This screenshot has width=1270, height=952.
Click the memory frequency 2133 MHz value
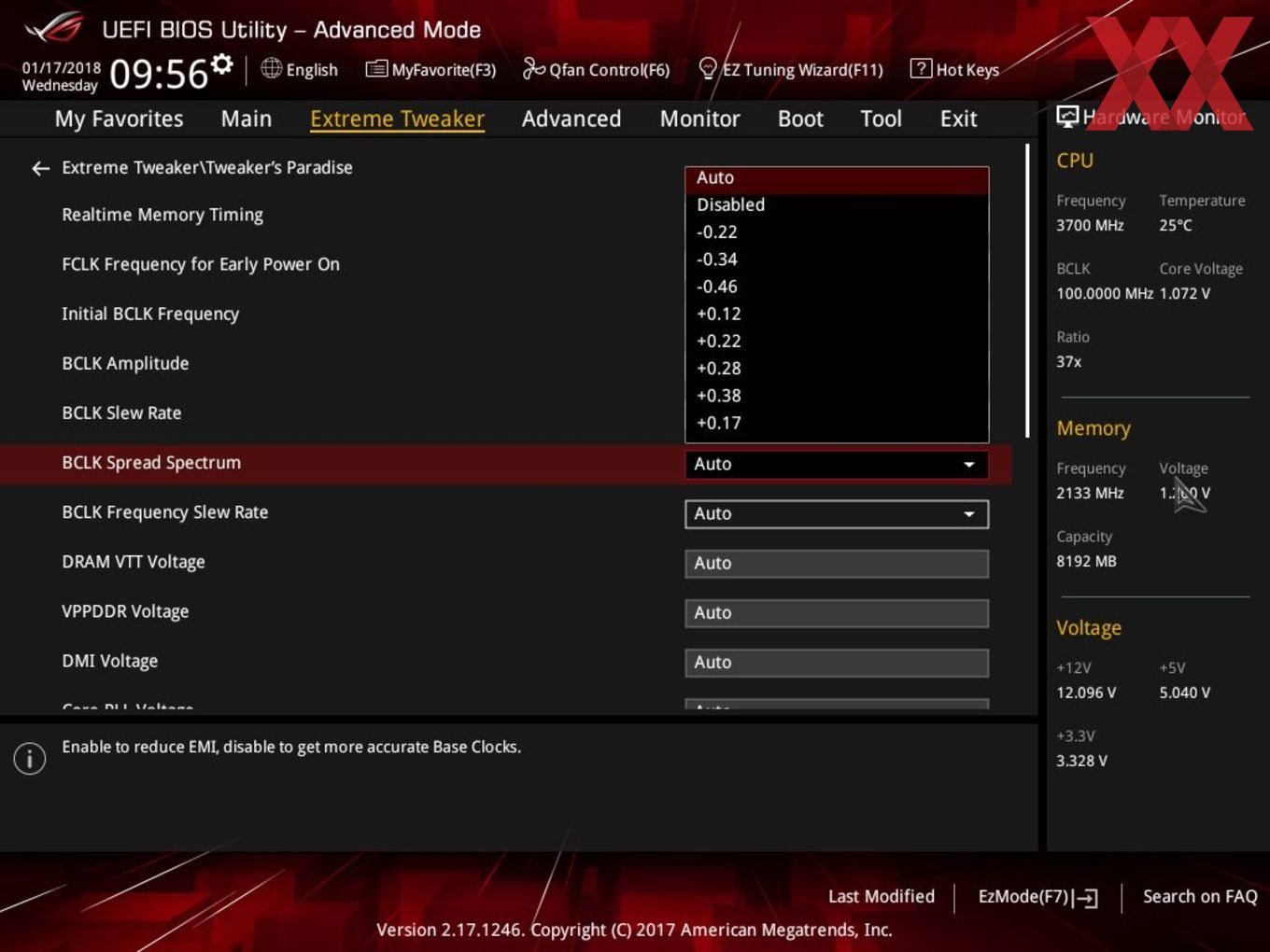(x=1090, y=494)
